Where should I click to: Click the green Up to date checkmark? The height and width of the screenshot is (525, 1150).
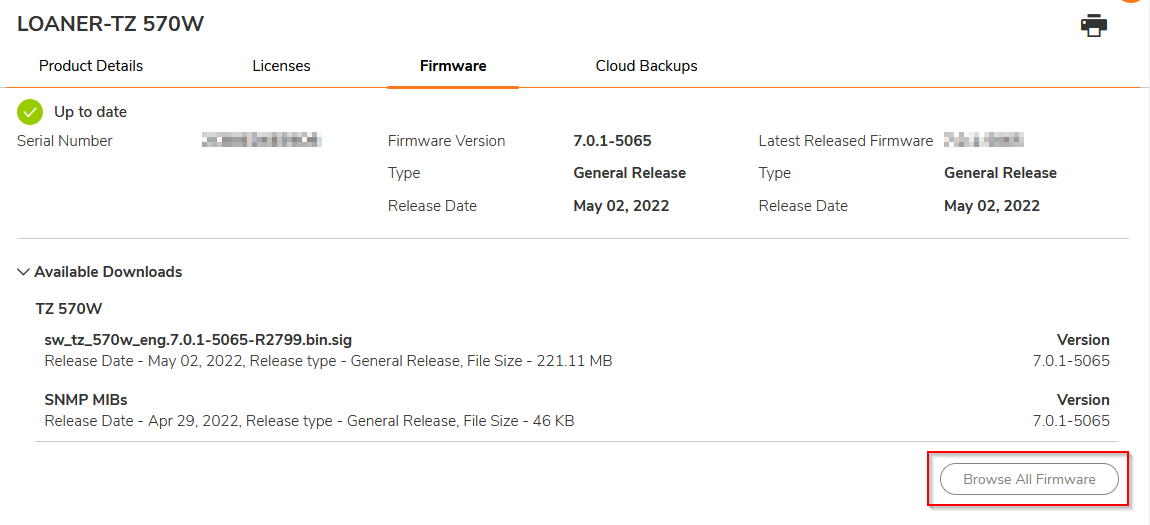pos(30,112)
